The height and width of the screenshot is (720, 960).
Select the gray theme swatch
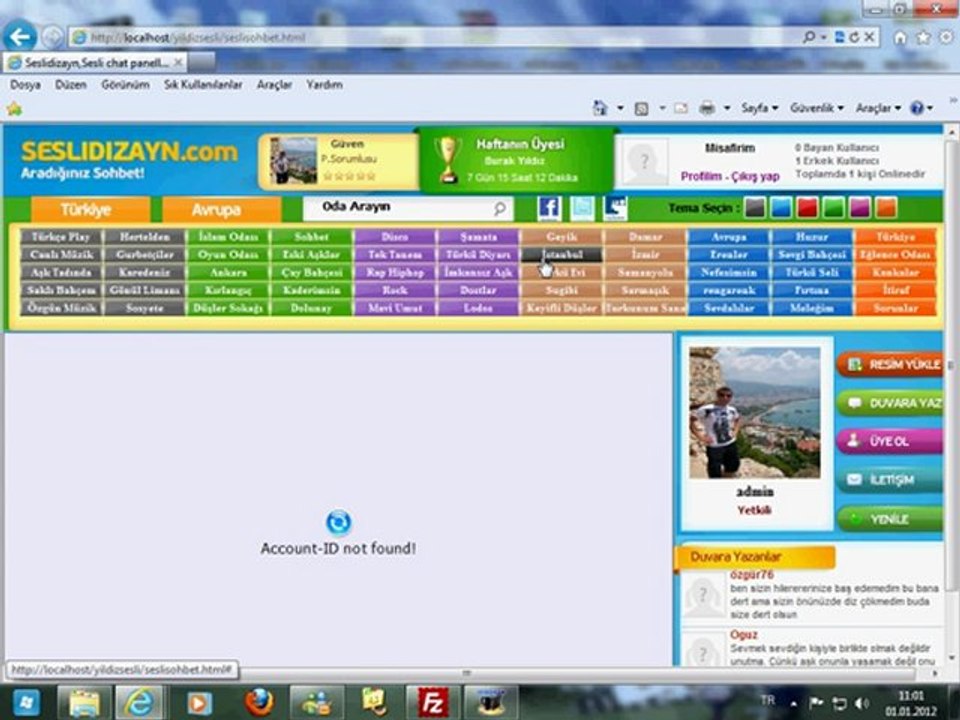[x=755, y=208]
